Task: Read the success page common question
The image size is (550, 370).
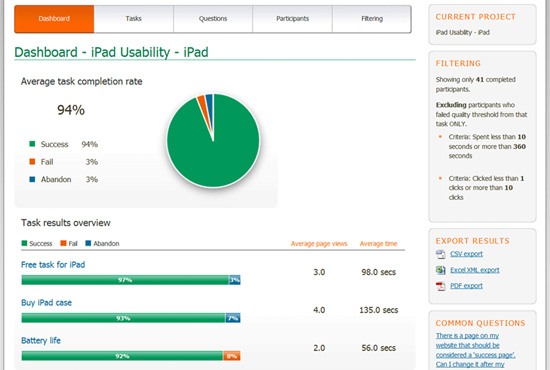Action: [x=475, y=350]
